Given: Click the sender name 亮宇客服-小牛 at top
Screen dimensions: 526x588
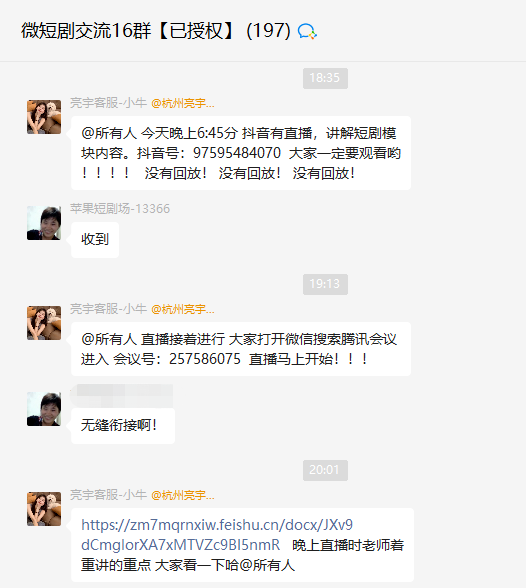Looking at the screenshot, I should (x=108, y=103).
